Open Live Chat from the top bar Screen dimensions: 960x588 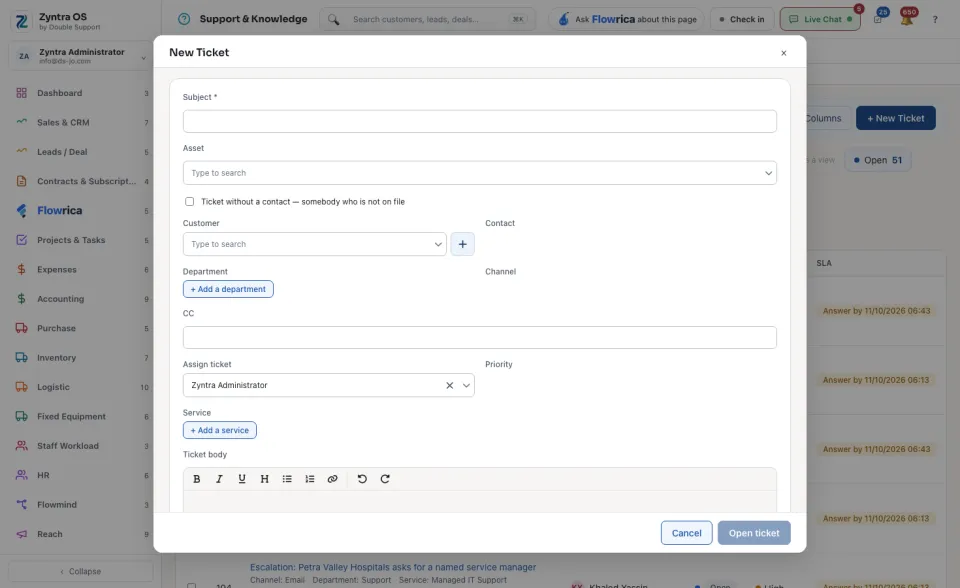[820, 20]
